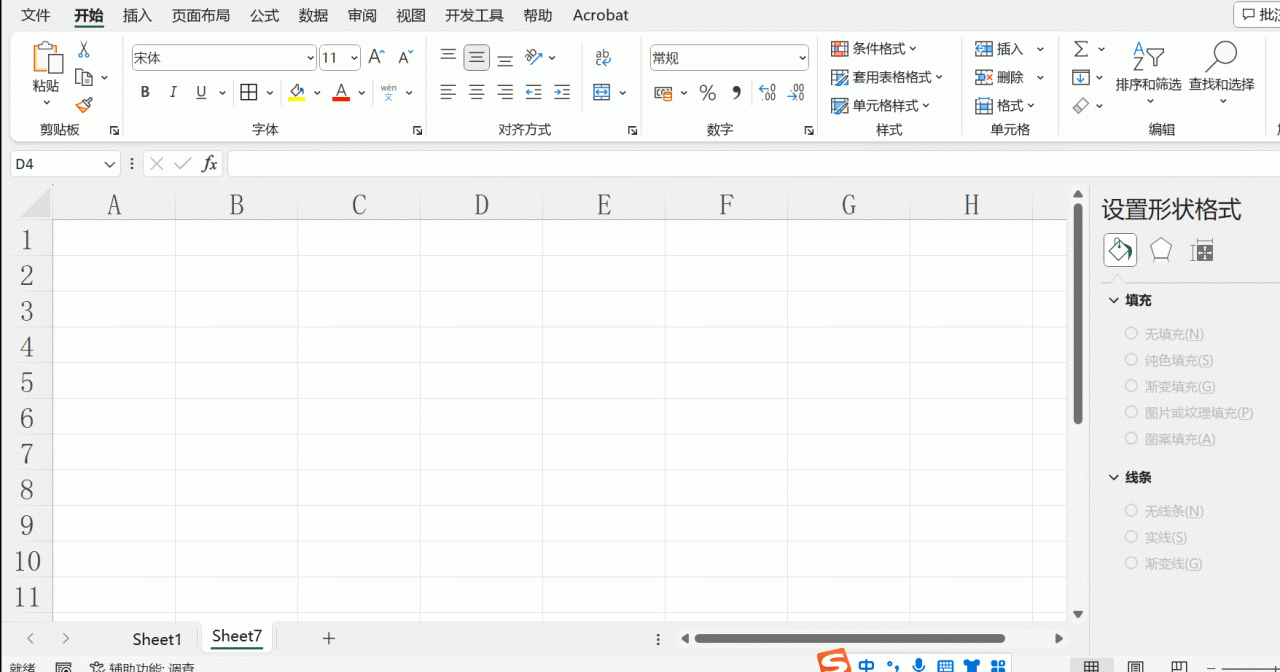Viewport: 1280px width, 672px height.
Task: Open the font color dropdown arrow
Action: (x=362, y=93)
